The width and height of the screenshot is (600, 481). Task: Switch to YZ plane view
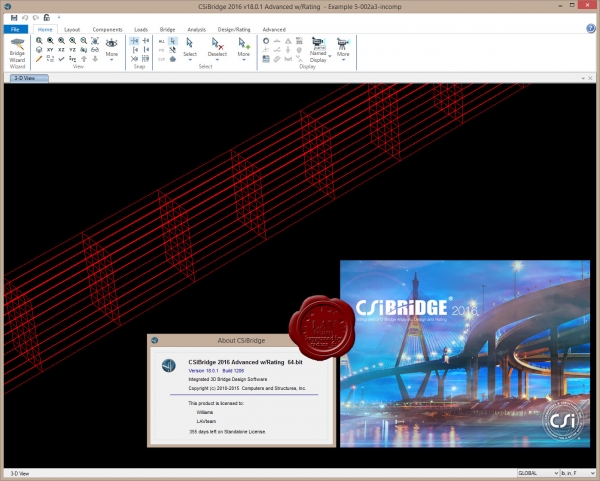(72, 50)
